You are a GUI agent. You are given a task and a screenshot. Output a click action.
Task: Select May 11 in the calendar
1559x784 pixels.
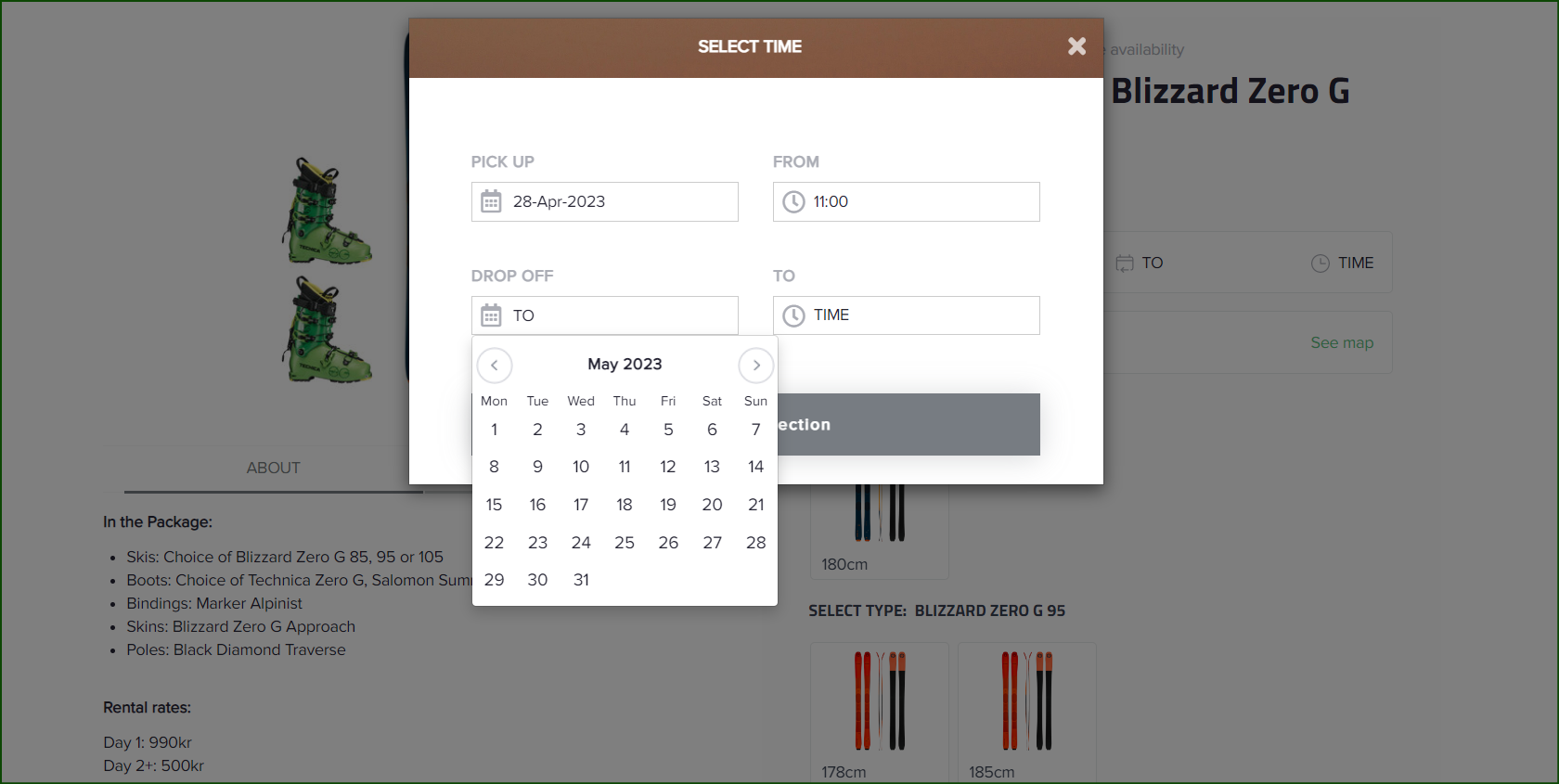625,467
